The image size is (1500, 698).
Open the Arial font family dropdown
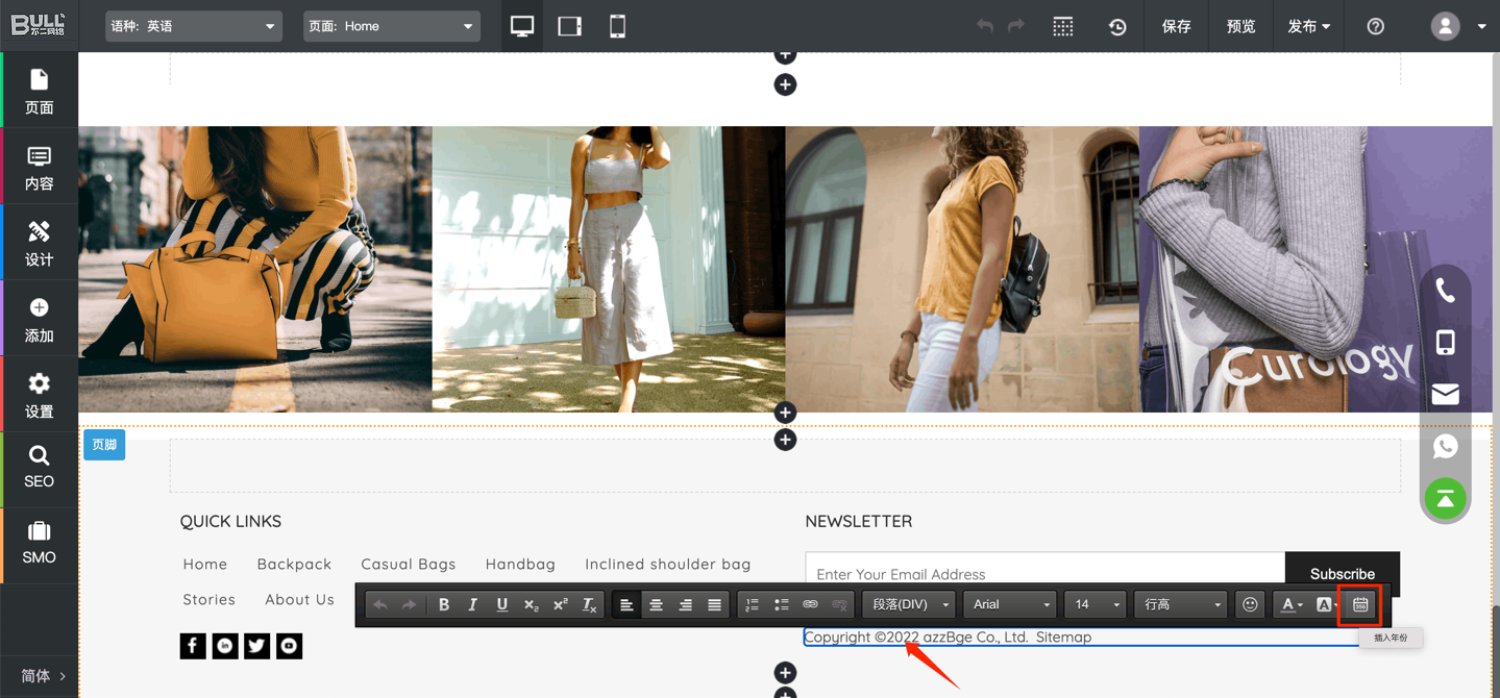tap(1010, 605)
